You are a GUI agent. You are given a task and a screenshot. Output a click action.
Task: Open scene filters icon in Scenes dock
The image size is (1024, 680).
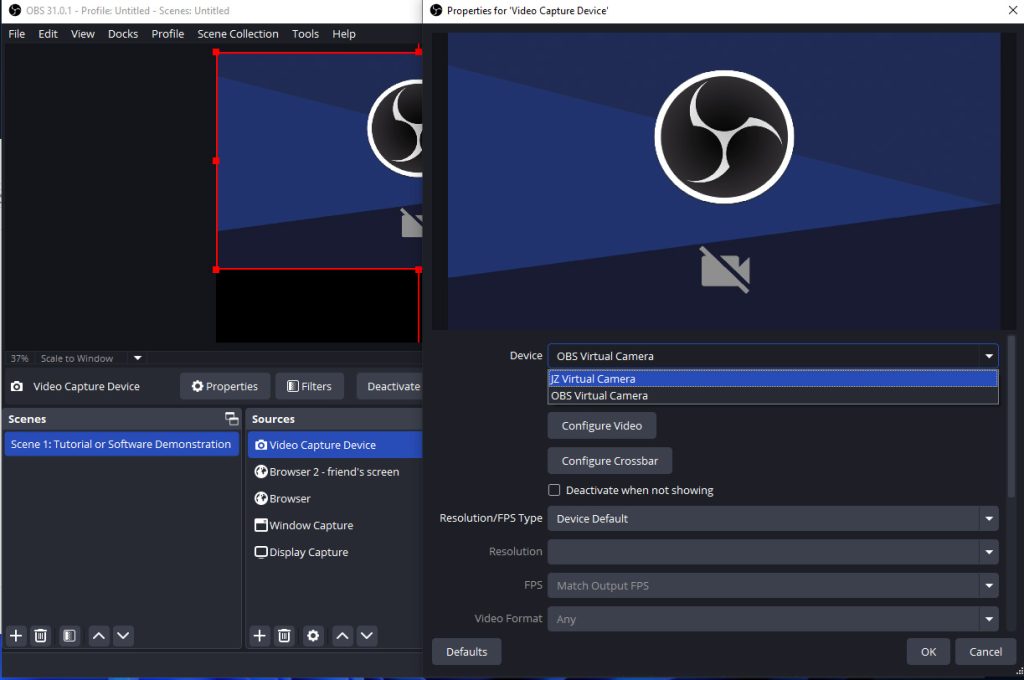point(69,636)
